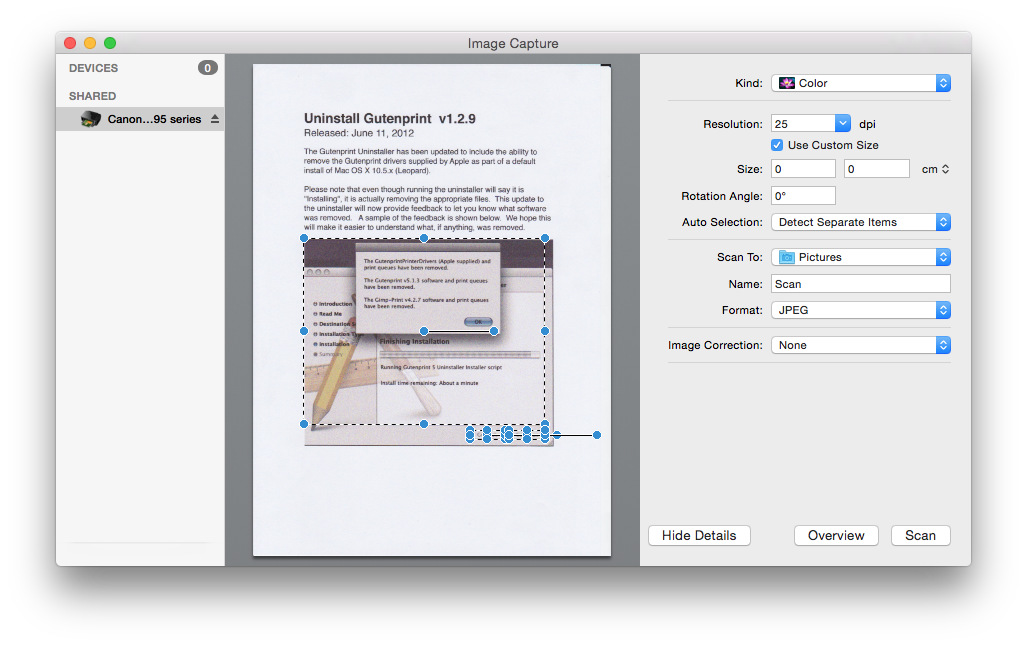Click the DEVICES section header
This screenshot has width=1027, height=646.
coord(94,68)
